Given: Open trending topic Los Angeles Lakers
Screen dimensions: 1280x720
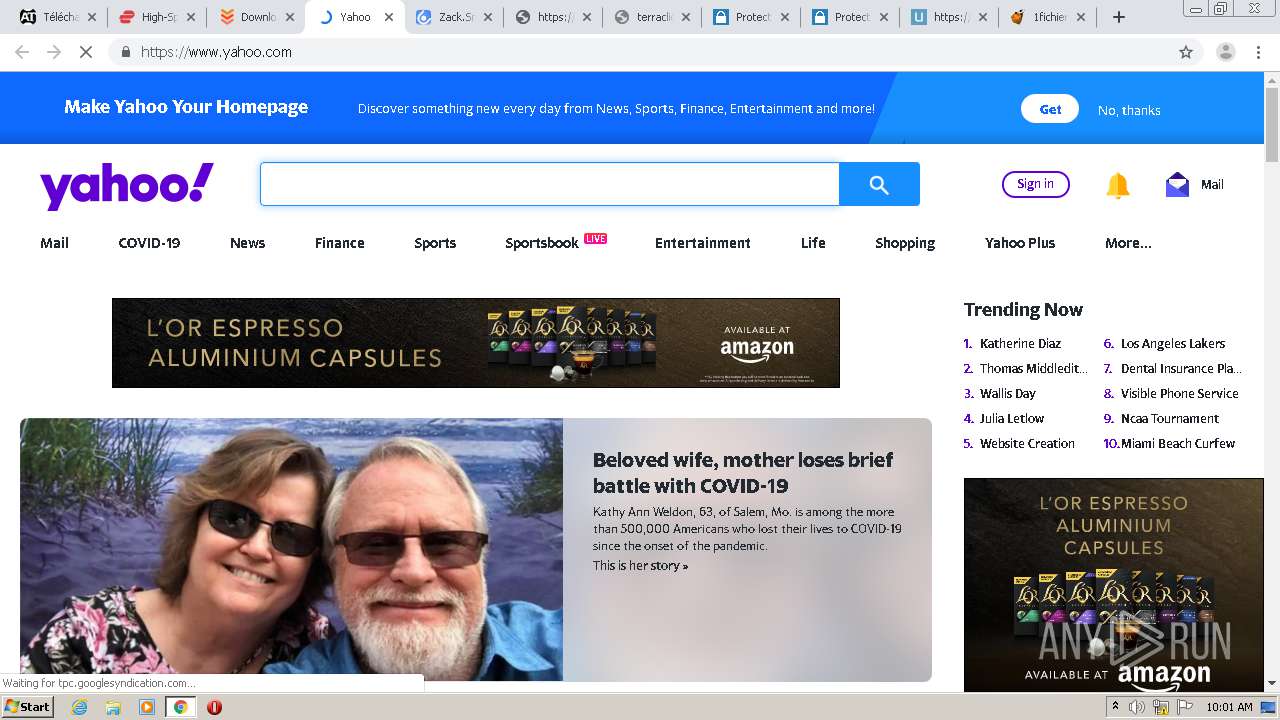Looking at the screenshot, I should pyautogui.click(x=1172, y=343).
